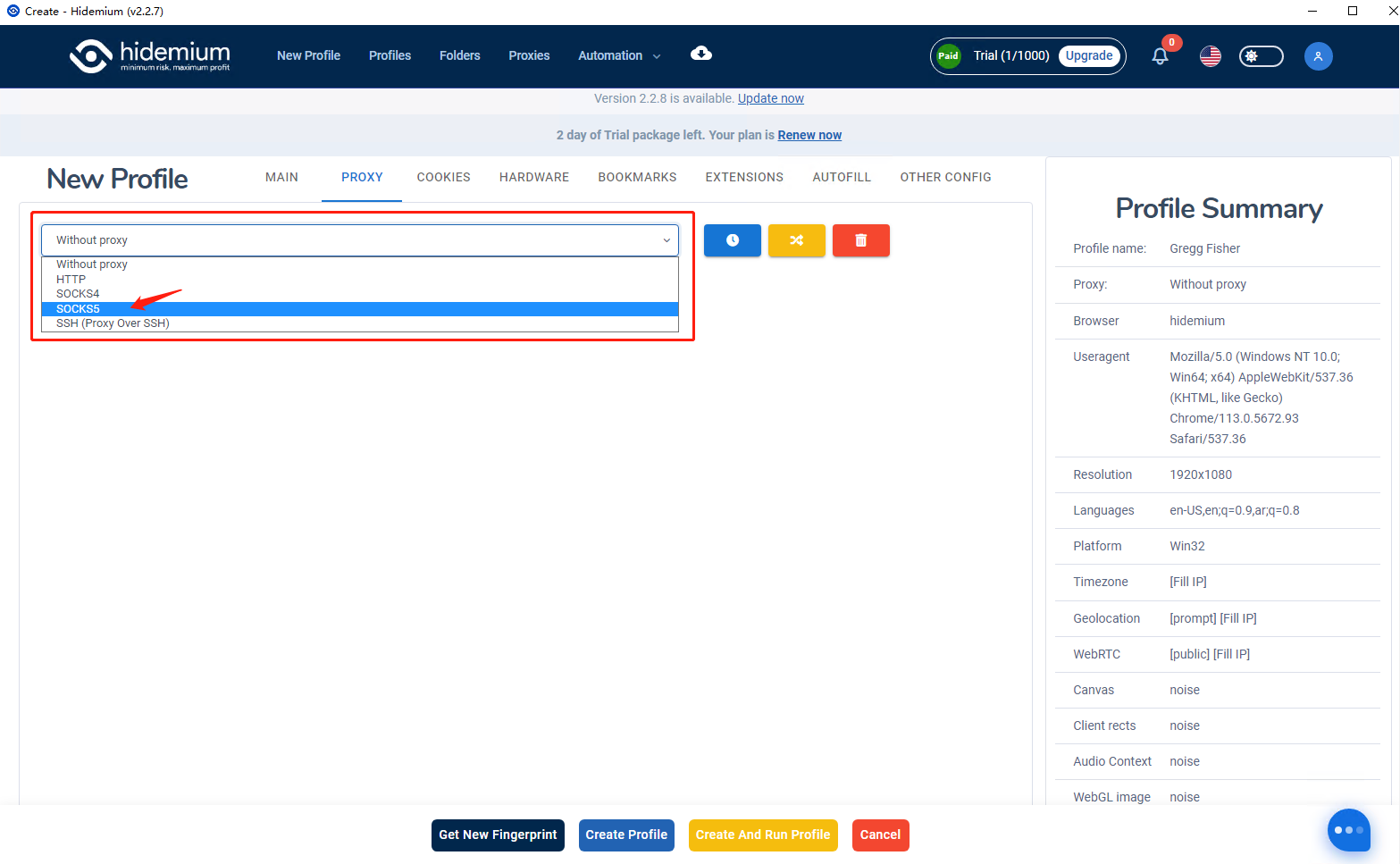Image resolution: width=1400 pixels, height=864 pixels.
Task: Expand the Automation menu
Action: point(618,55)
